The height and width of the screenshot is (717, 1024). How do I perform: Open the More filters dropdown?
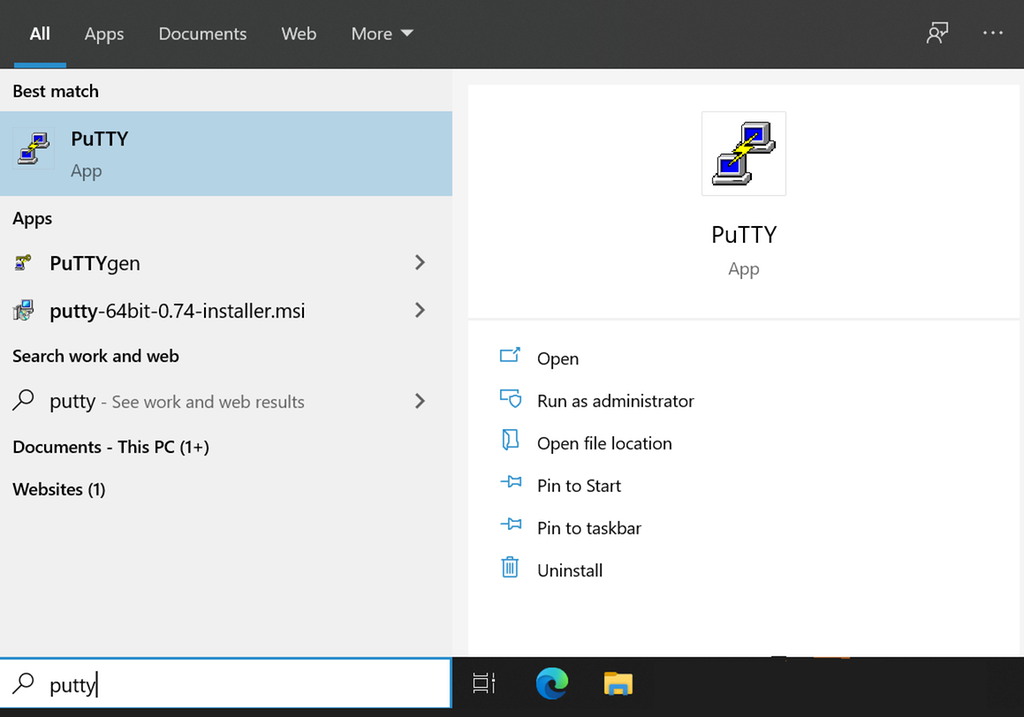pos(381,33)
